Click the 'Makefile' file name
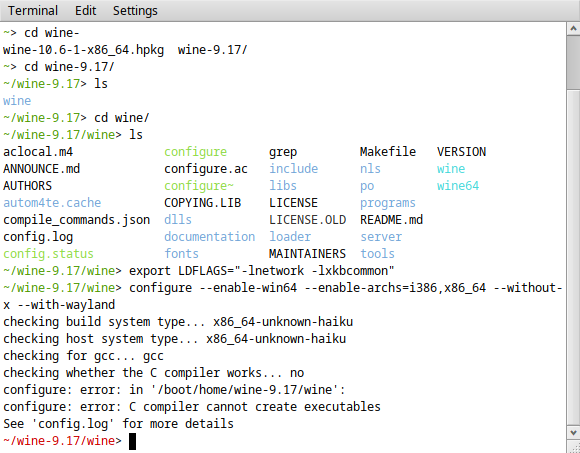This screenshot has height=453, width=580. (x=388, y=152)
